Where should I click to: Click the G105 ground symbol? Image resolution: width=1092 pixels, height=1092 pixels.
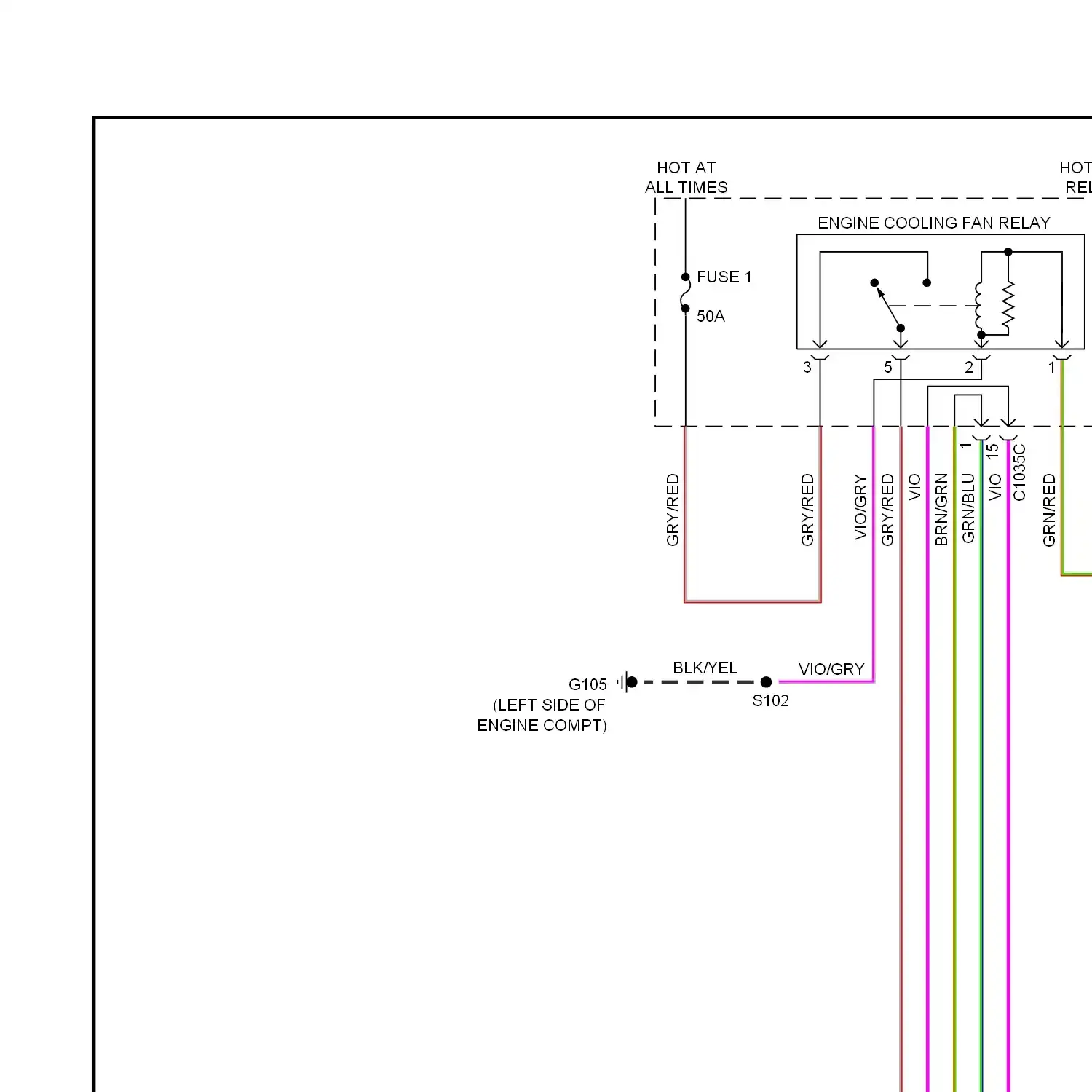coord(627,682)
